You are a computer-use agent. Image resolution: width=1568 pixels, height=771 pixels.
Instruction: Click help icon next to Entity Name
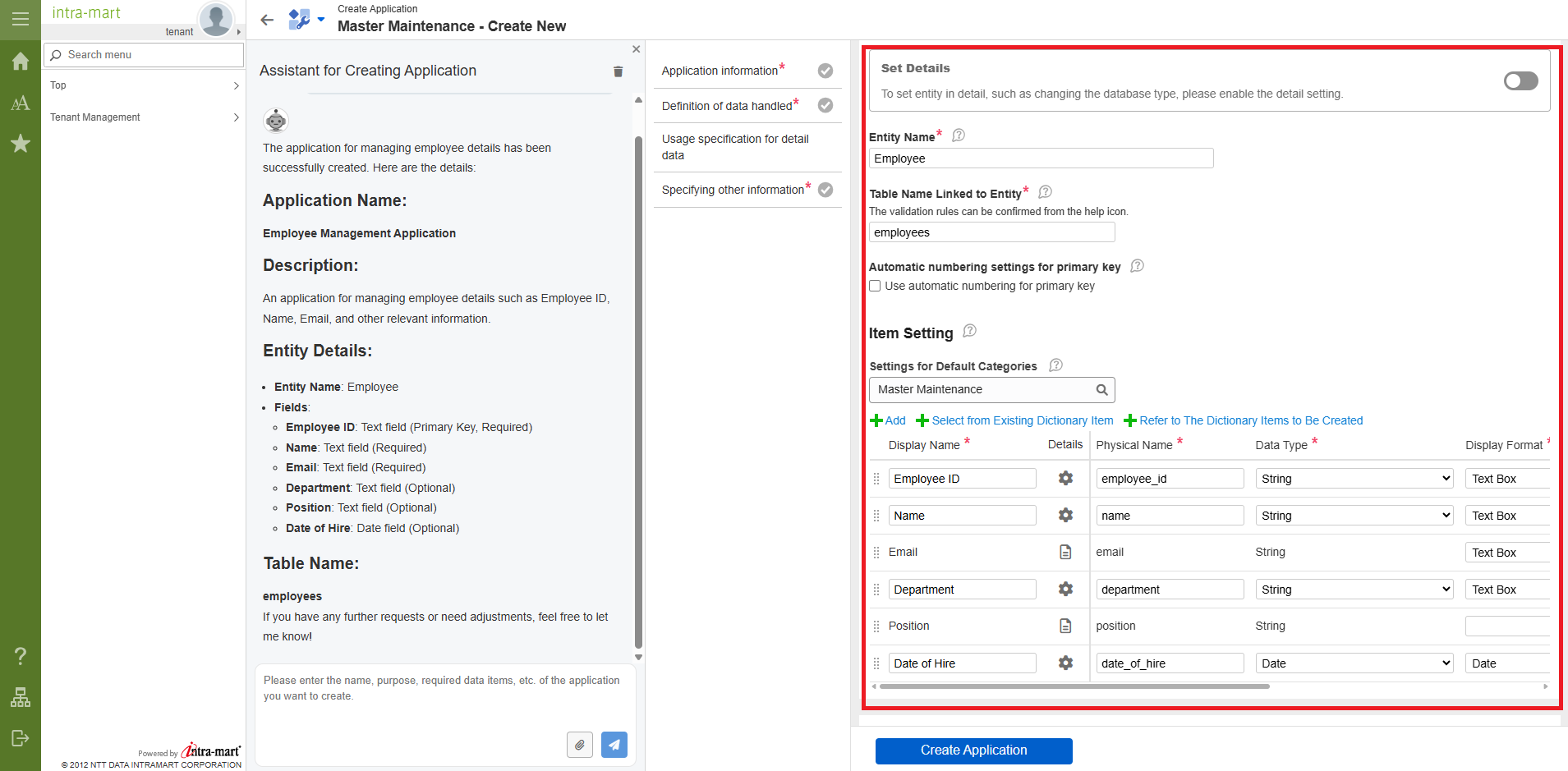[x=959, y=135]
